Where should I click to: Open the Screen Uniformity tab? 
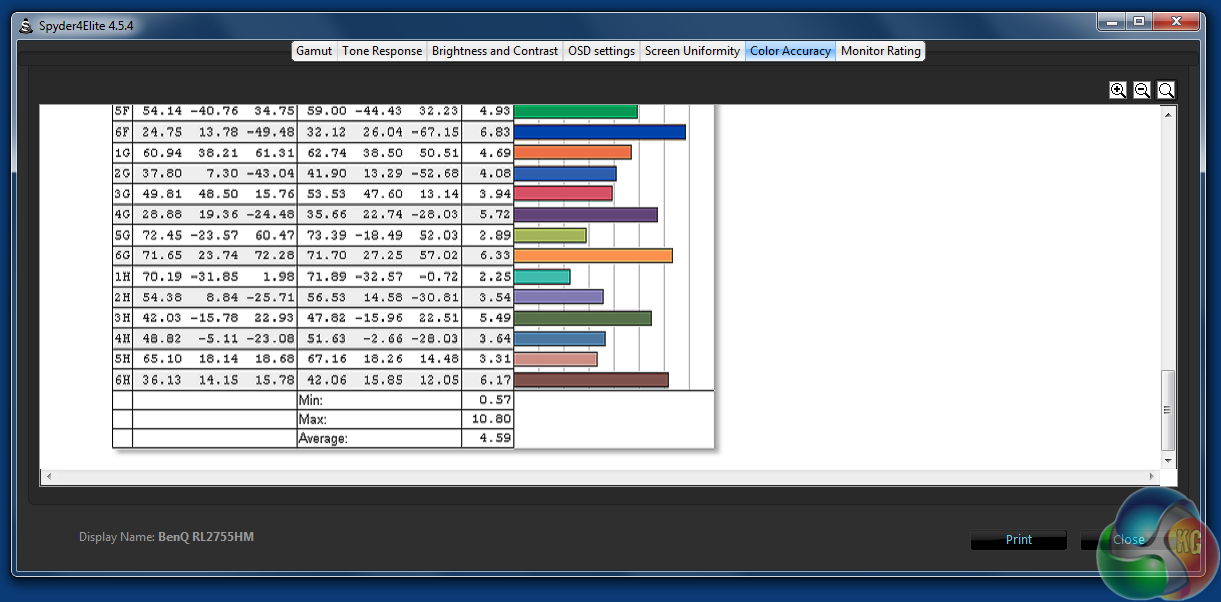692,51
